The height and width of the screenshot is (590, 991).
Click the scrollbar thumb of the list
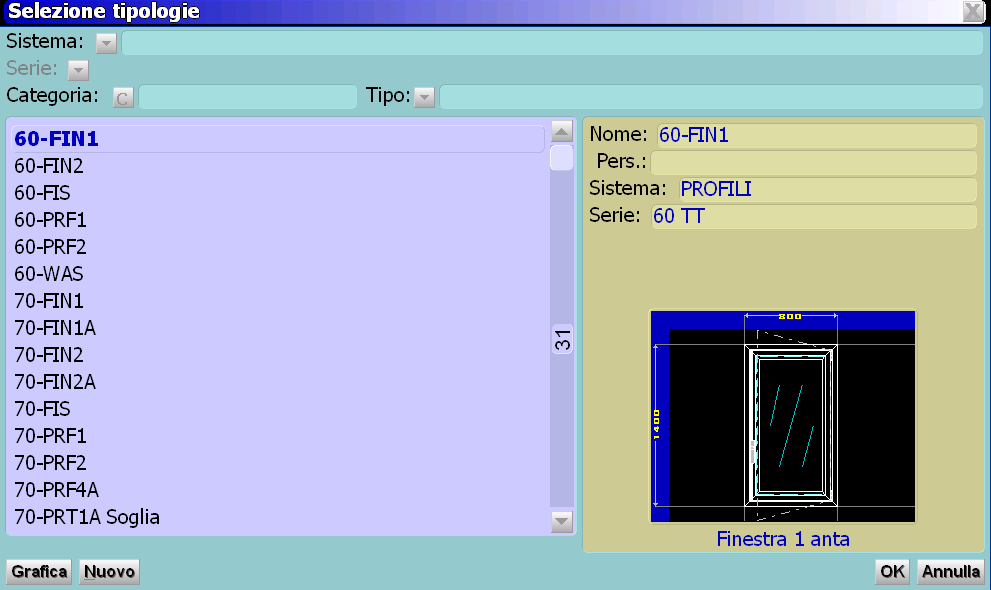(x=562, y=158)
